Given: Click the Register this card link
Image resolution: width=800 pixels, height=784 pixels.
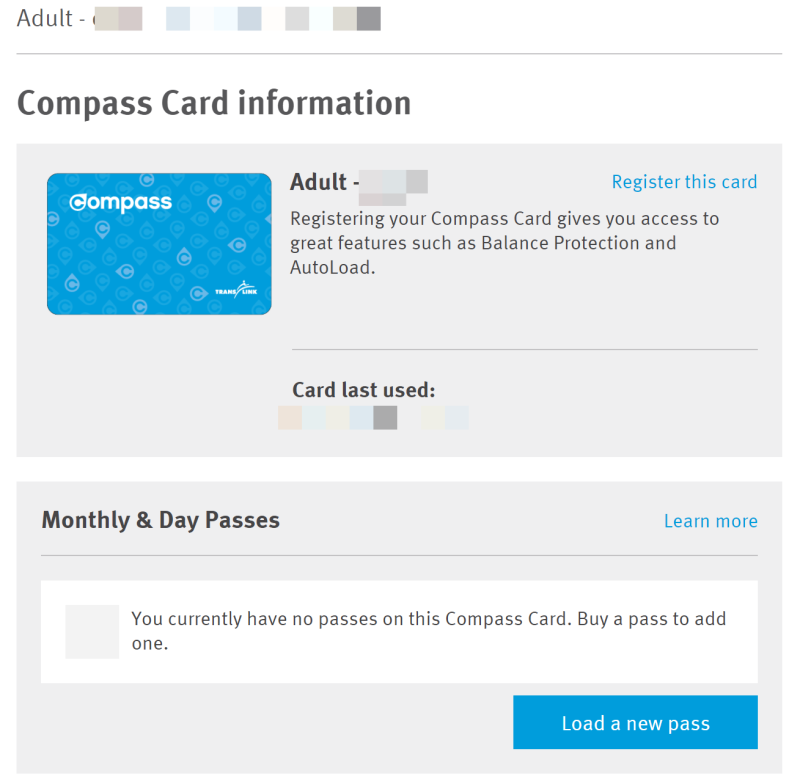Looking at the screenshot, I should [684, 182].
